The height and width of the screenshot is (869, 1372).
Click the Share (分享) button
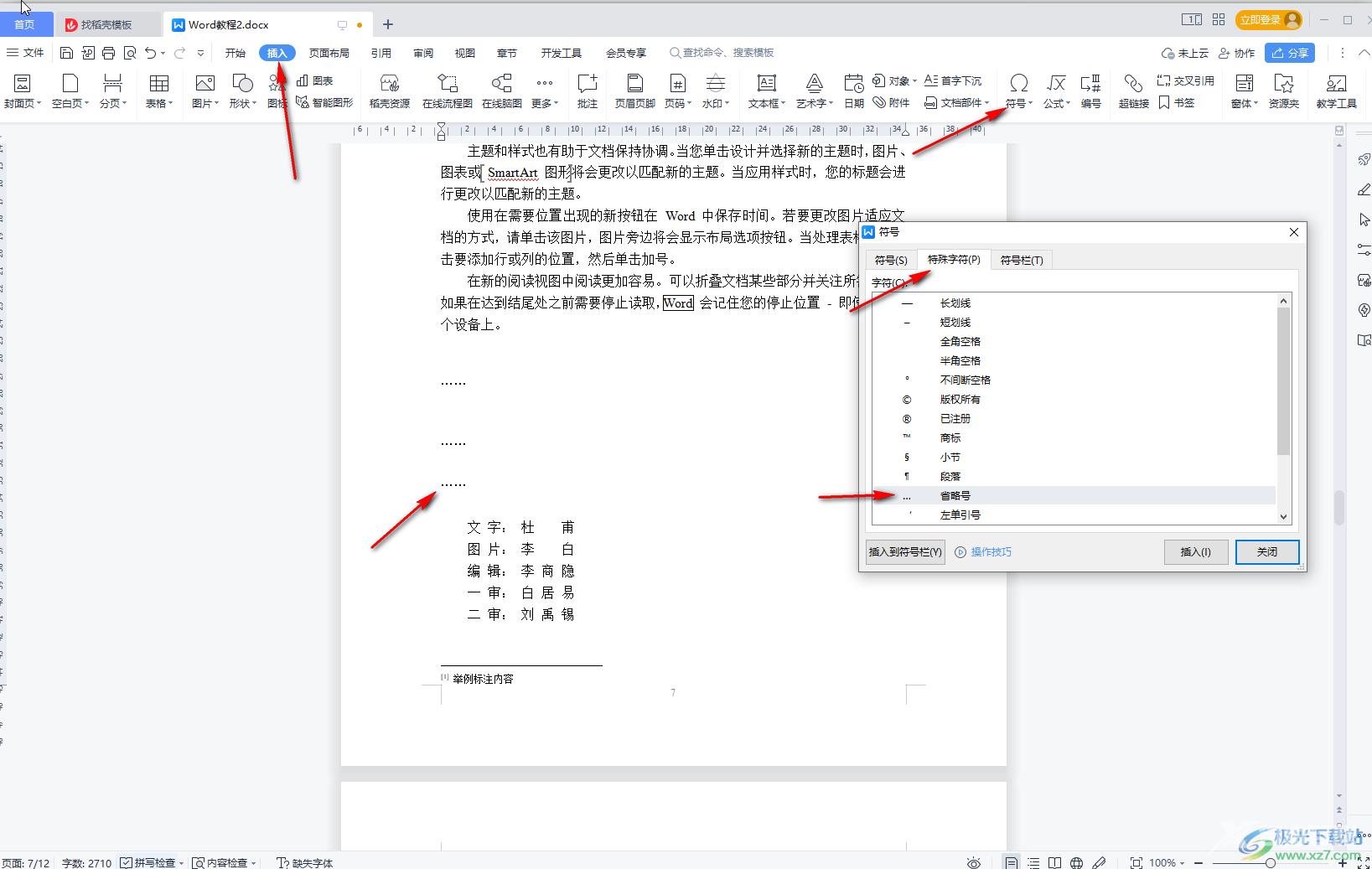tap(1290, 53)
